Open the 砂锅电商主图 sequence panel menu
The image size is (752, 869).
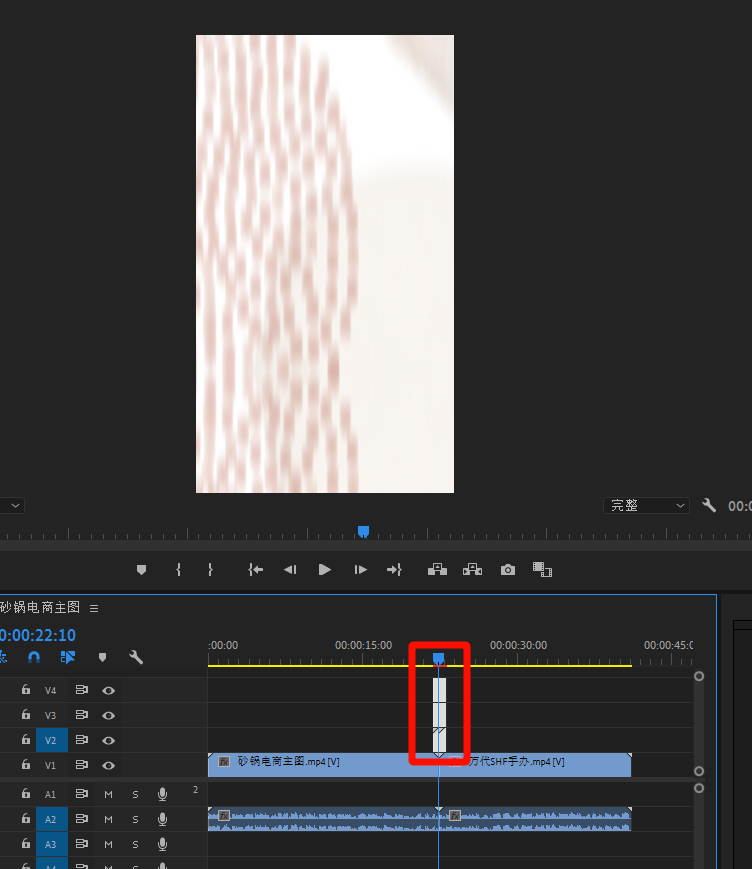[94, 608]
